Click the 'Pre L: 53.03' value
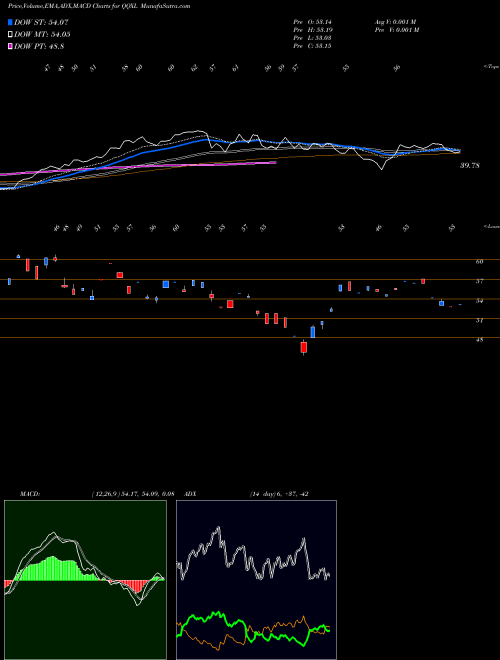The height and width of the screenshot is (660, 500). tap(312, 38)
